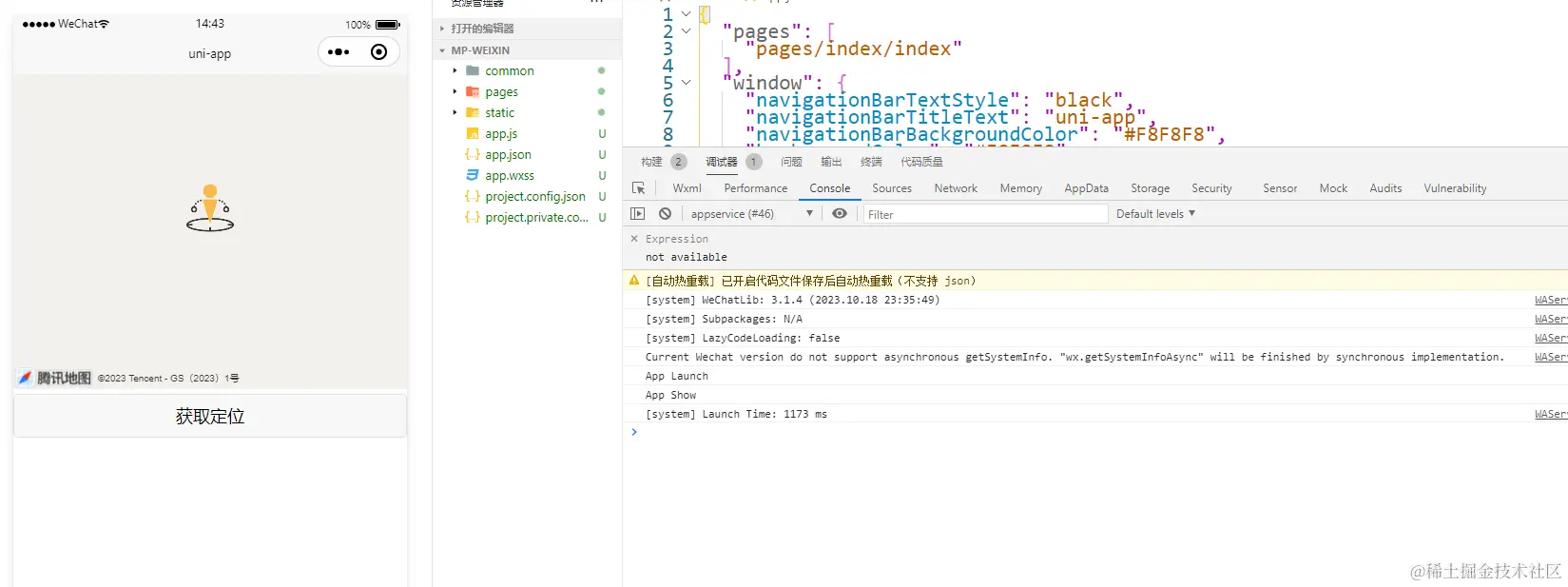Open the Sensor devtools tab

1280,187
